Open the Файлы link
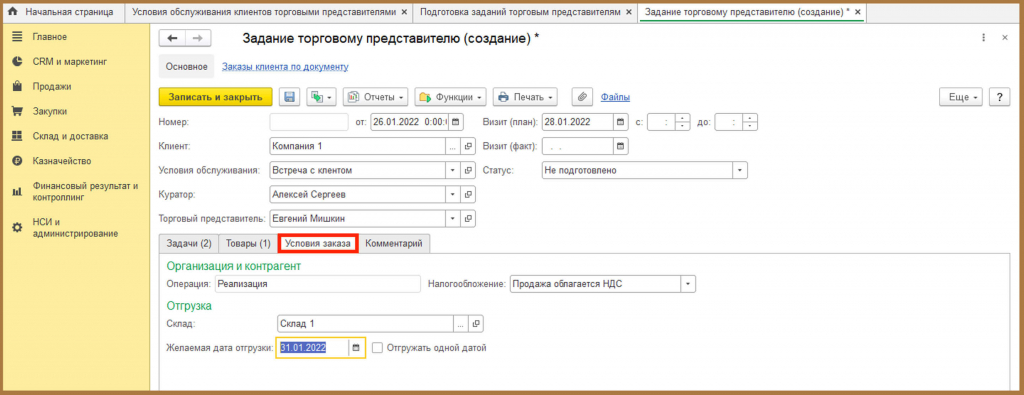The width and height of the screenshot is (1024, 395). coord(615,97)
